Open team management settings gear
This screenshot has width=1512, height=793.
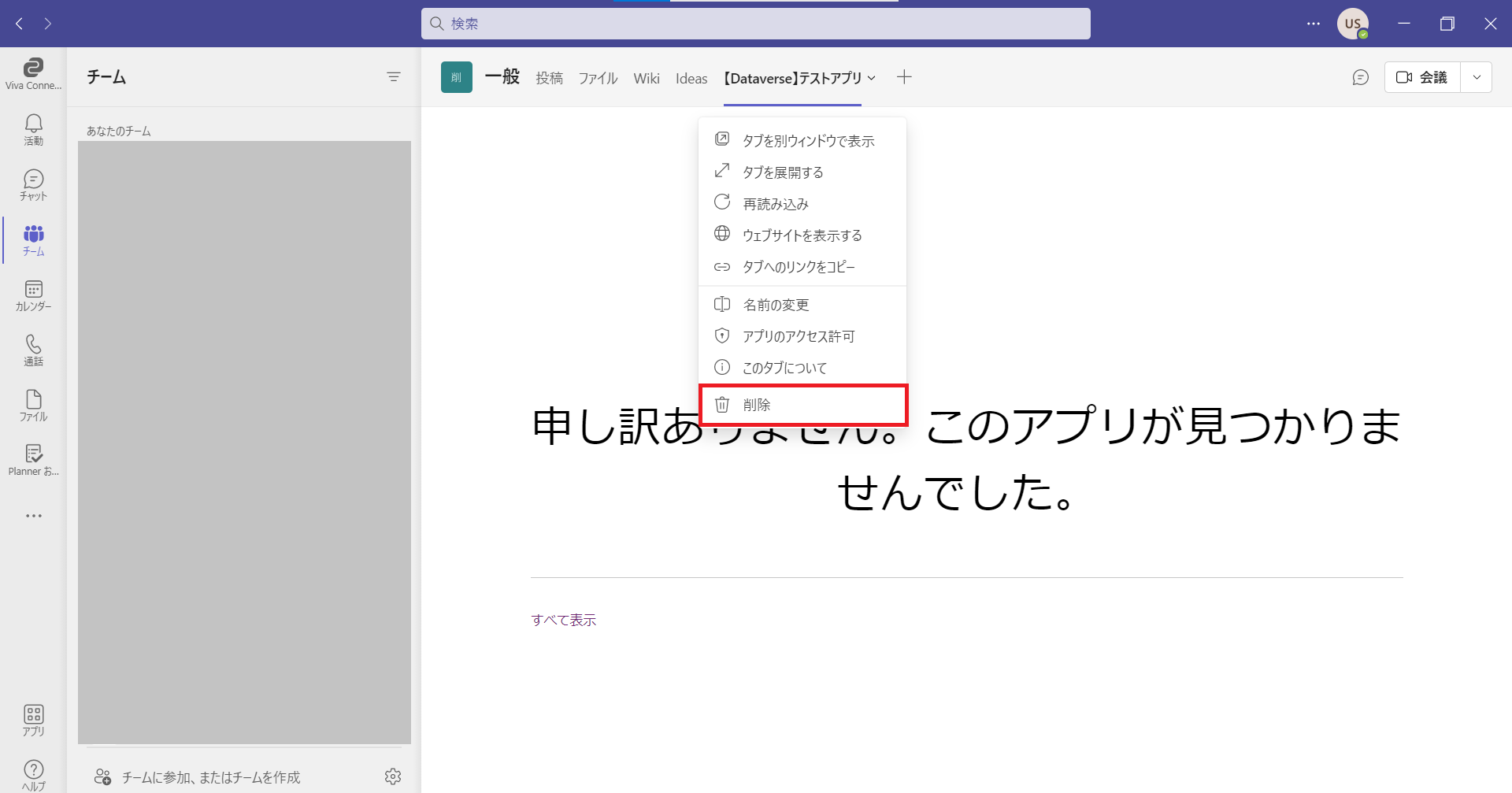393,776
